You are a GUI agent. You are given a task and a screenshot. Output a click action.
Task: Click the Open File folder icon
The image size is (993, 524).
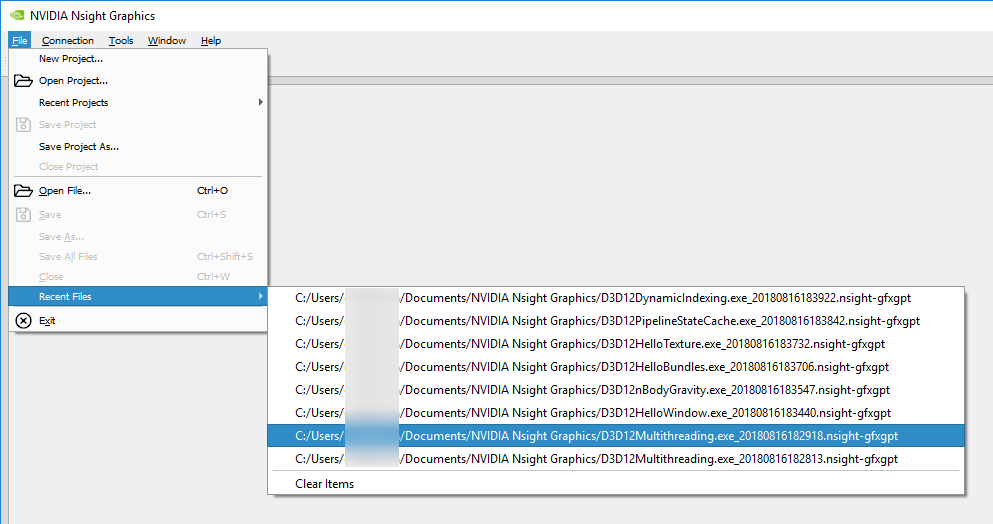click(x=23, y=191)
